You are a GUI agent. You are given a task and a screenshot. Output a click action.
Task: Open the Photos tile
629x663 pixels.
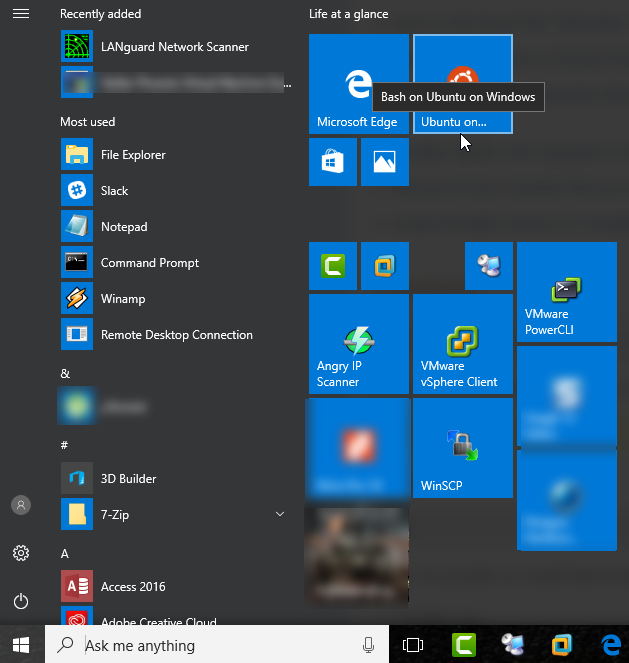pyautogui.click(x=385, y=162)
